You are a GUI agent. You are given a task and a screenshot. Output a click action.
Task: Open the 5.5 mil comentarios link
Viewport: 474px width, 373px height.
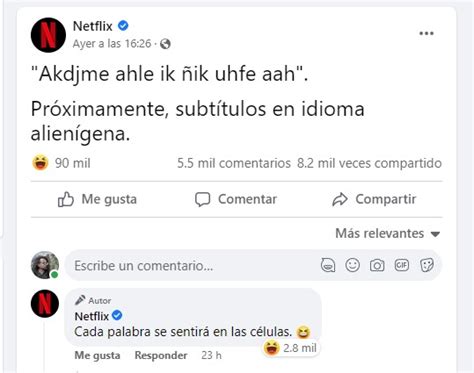pos(234,163)
